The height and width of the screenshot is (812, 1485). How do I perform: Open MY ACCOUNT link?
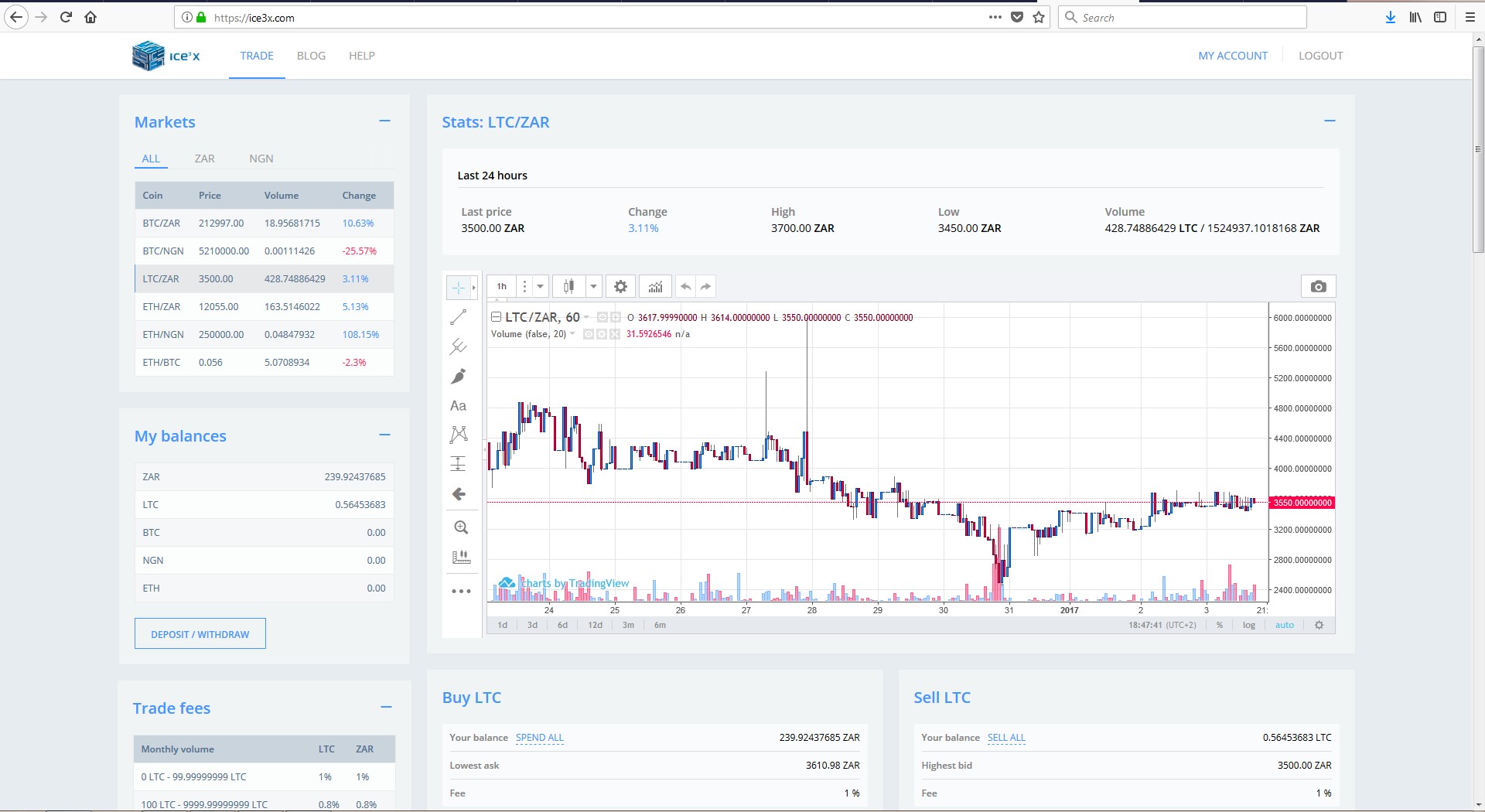(1233, 56)
